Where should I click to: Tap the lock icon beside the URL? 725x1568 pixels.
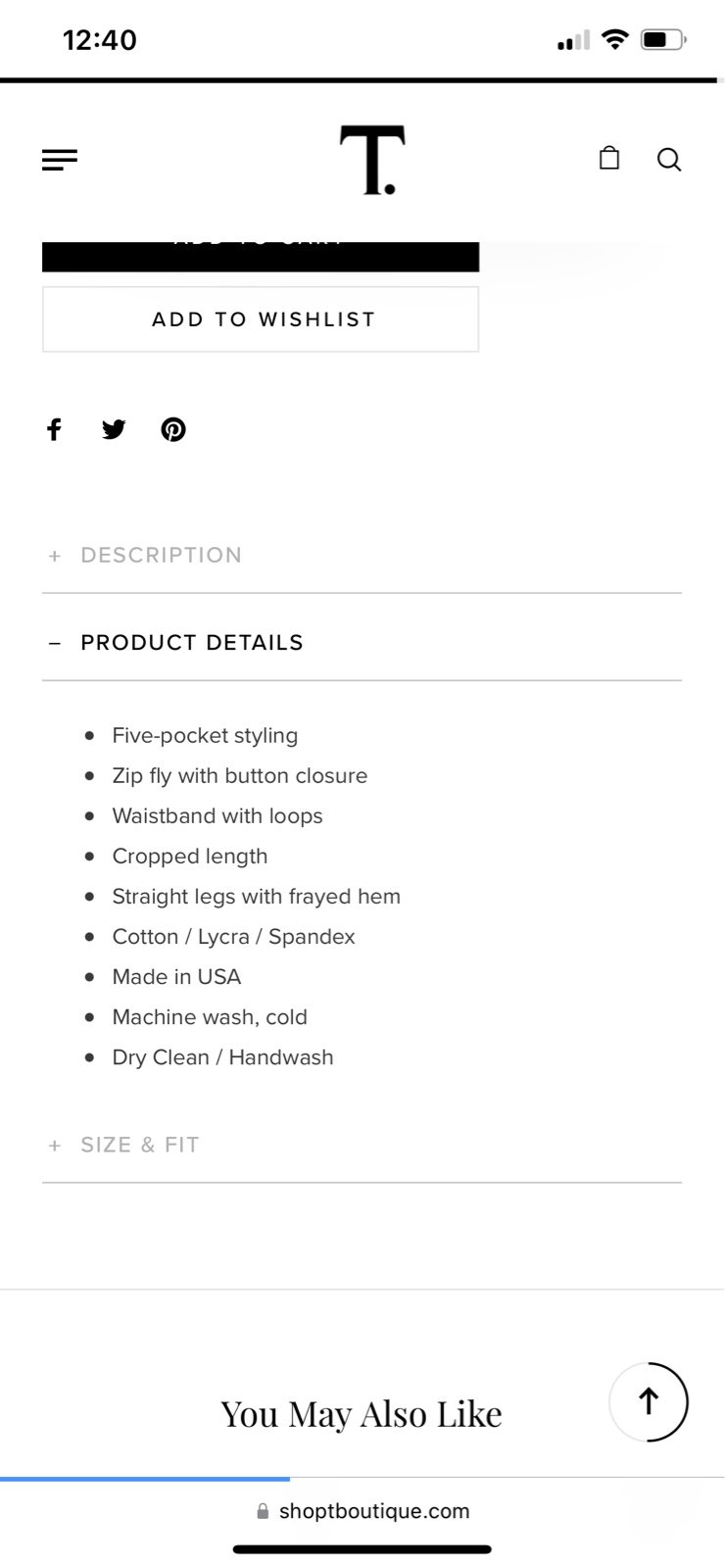(263, 1511)
